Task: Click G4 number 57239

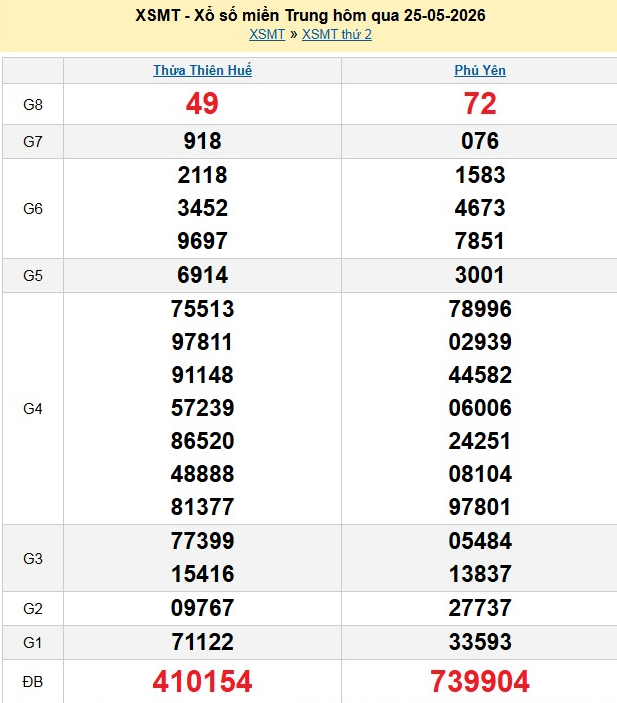Action: pyautogui.click(x=202, y=408)
